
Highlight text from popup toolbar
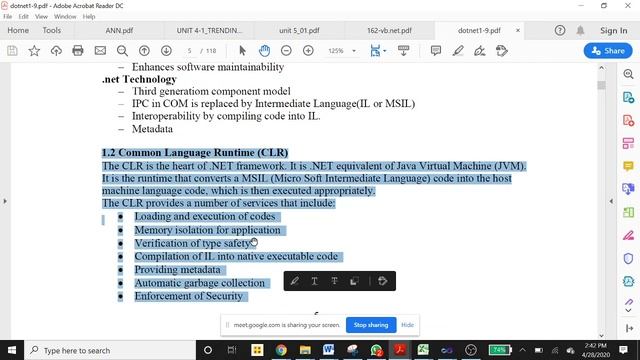[x=294, y=281]
